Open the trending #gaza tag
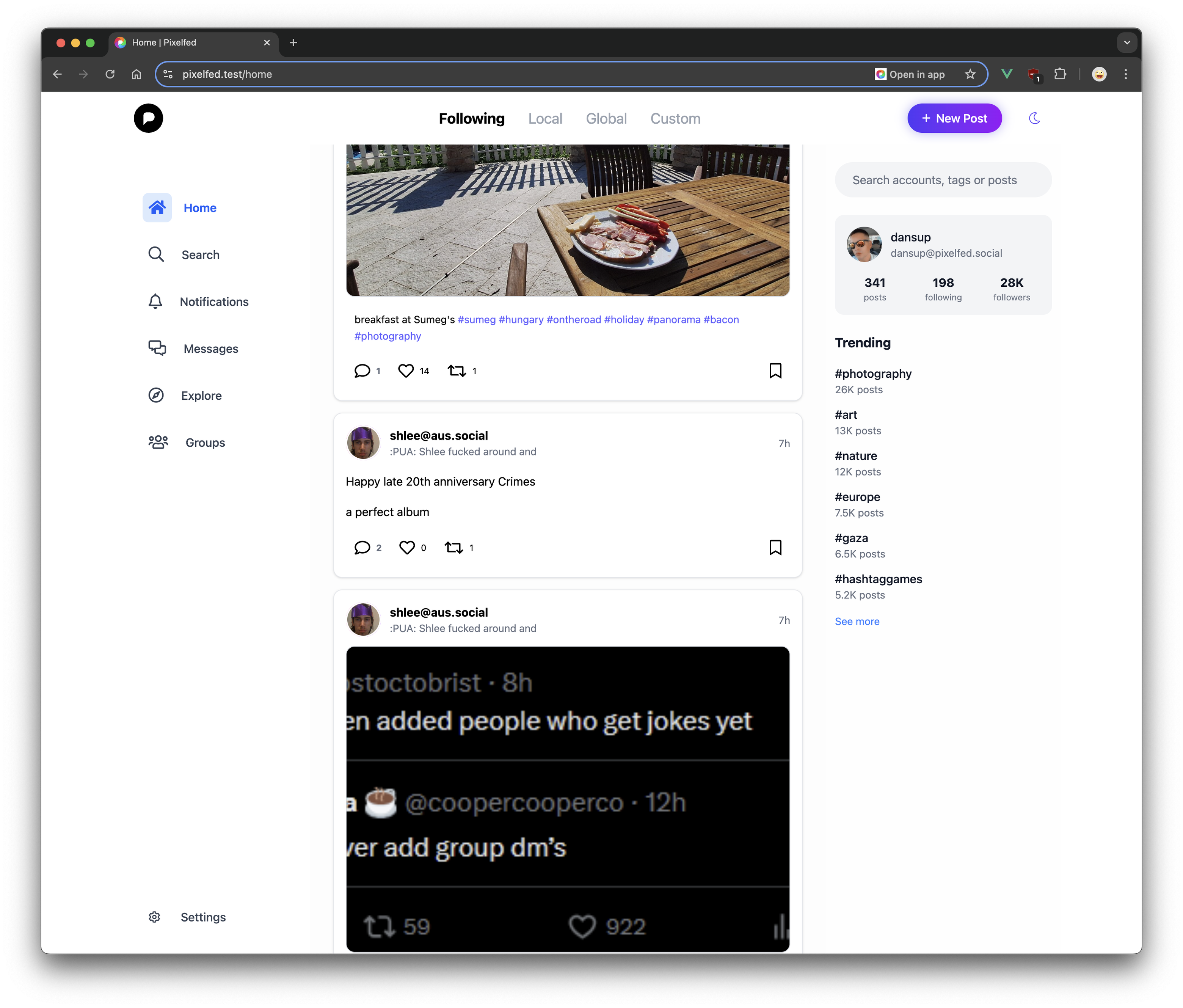This screenshot has width=1183, height=1008. click(x=851, y=538)
